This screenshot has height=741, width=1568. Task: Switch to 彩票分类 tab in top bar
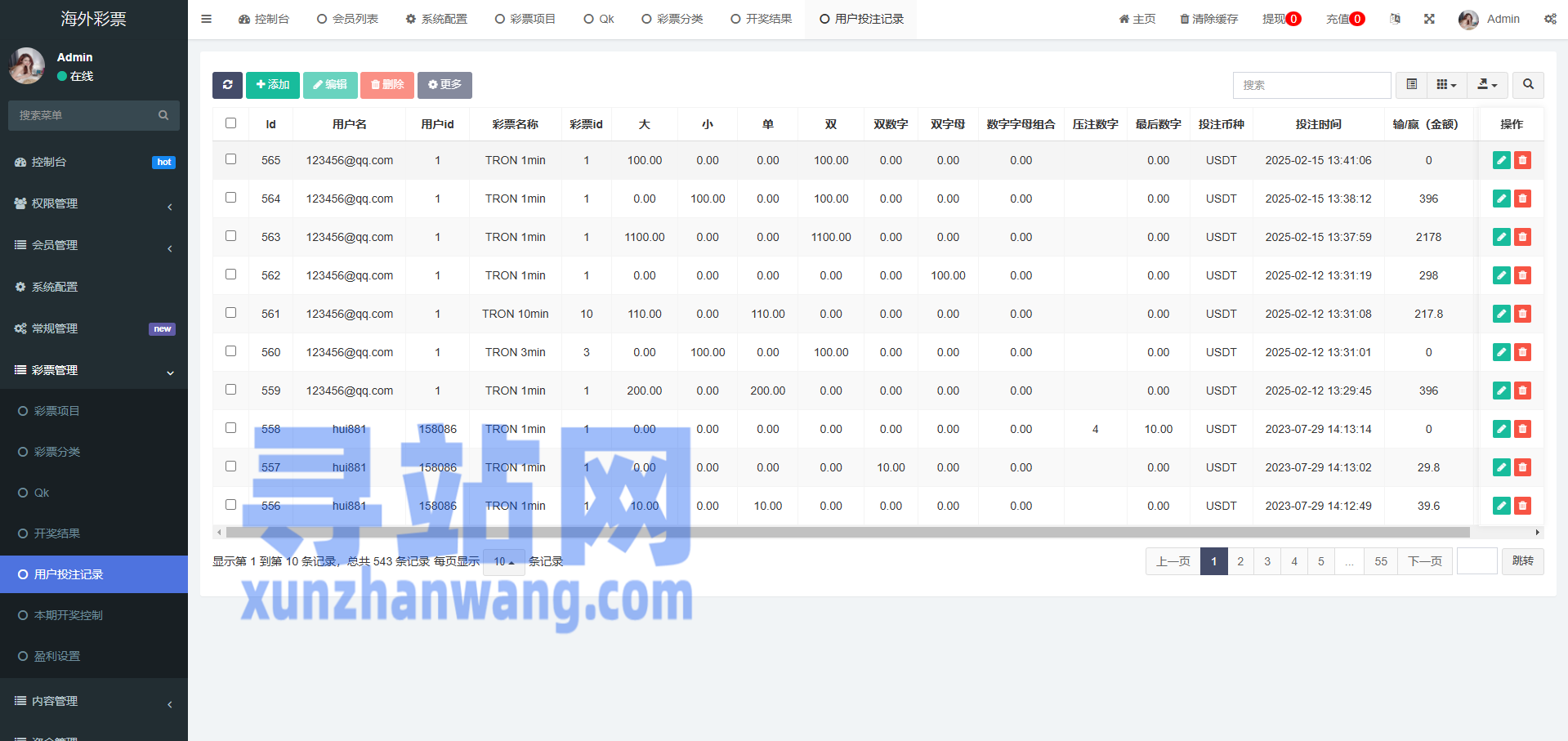click(672, 19)
